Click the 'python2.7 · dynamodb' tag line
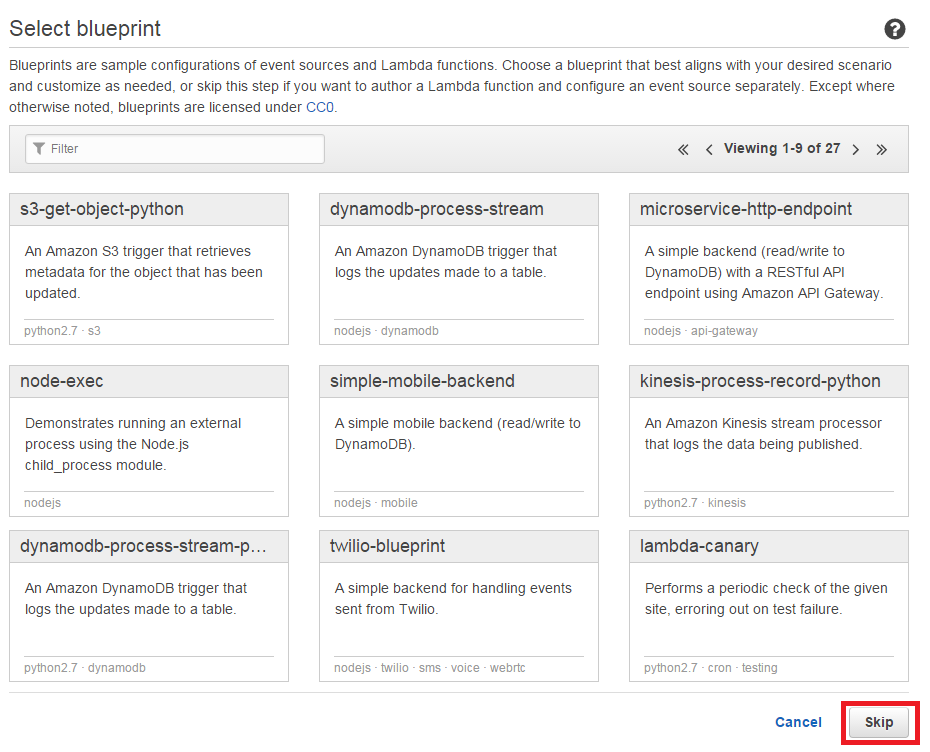The image size is (930, 752). pyautogui.click(x=85, y=668)
